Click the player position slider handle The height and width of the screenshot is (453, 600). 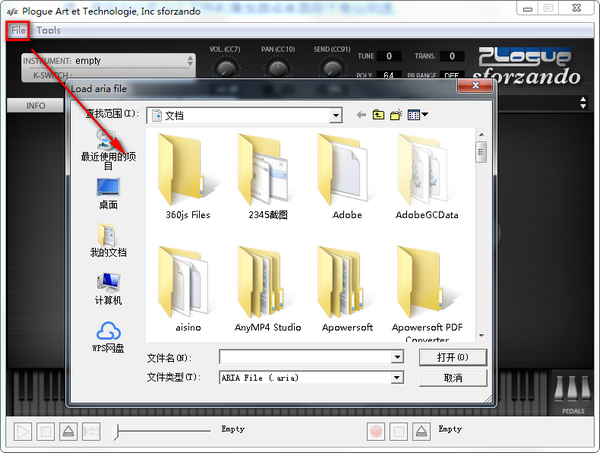pos(115,432)
